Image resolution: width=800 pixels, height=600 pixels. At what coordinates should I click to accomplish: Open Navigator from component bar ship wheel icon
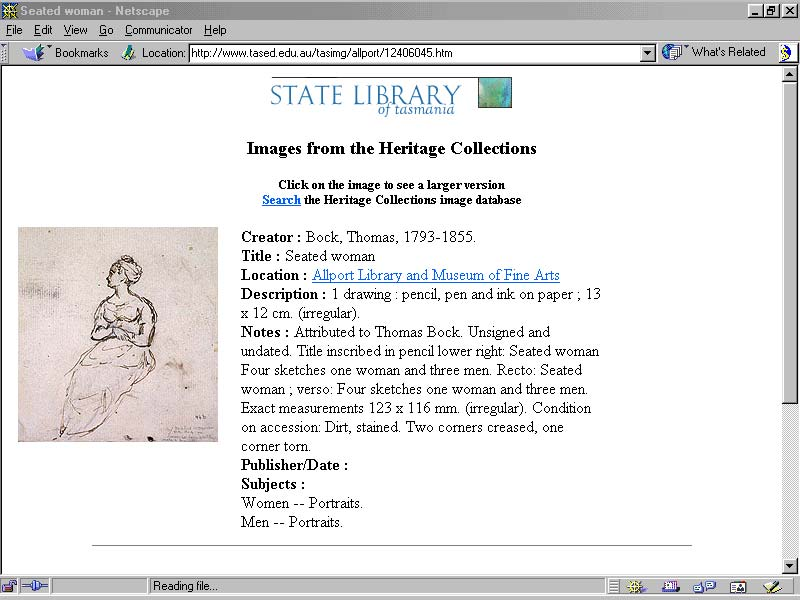point(636,586)
